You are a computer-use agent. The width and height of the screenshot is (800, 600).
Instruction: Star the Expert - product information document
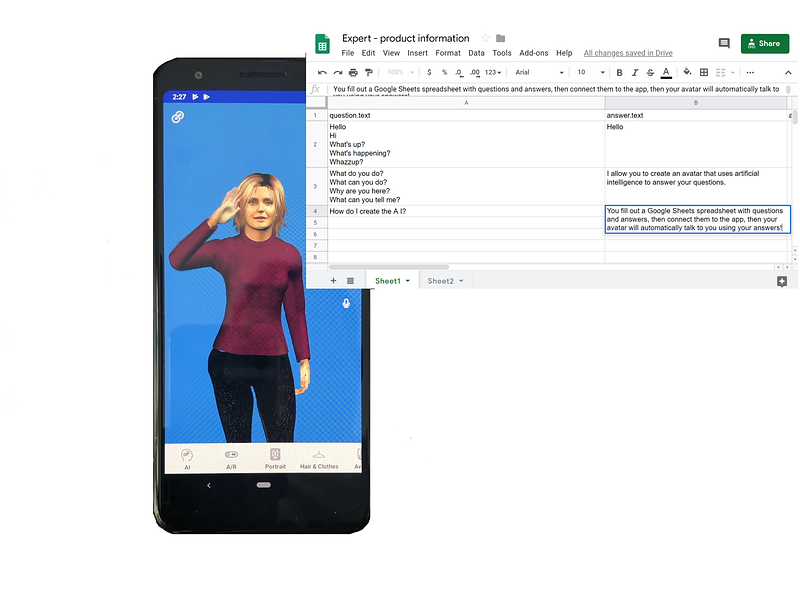click(x=485, y=38)
